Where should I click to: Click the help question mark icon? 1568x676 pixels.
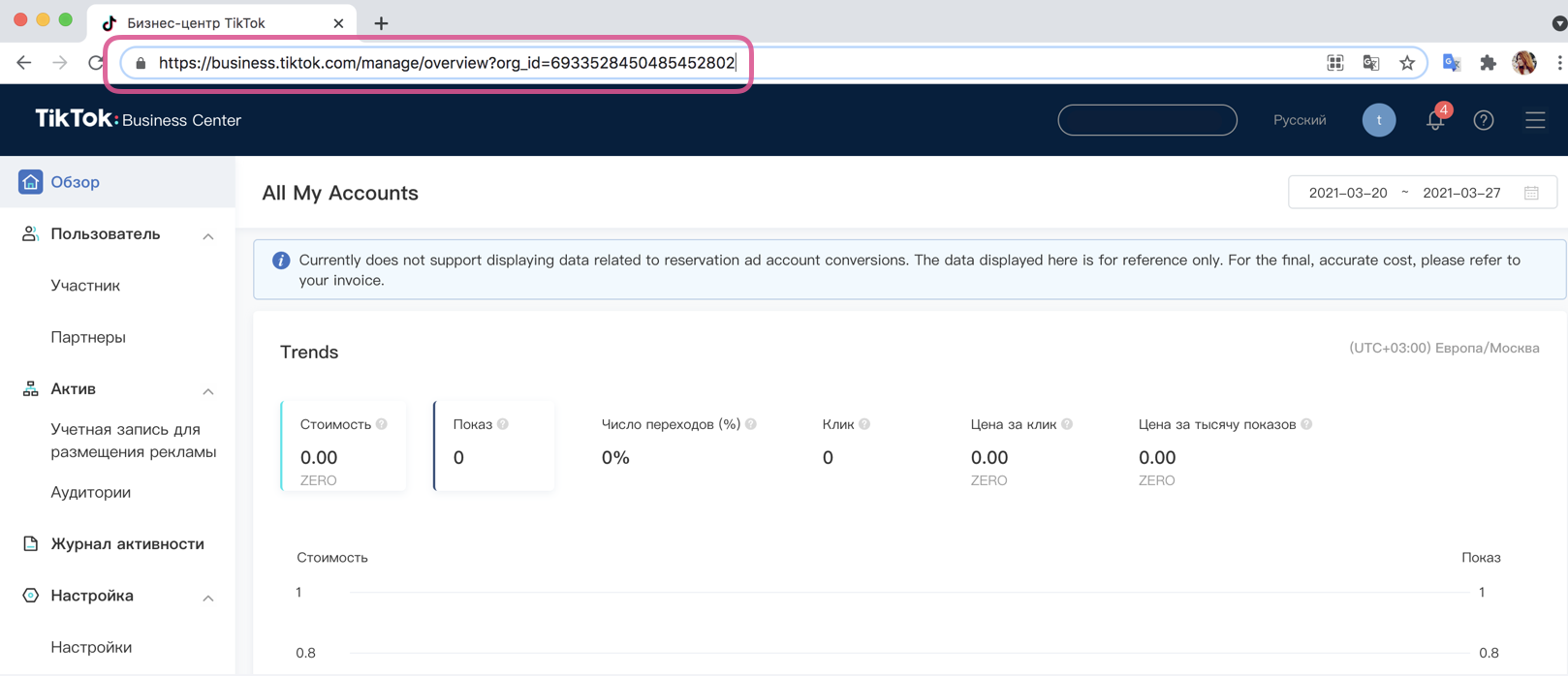click(x=1484, y=120)
